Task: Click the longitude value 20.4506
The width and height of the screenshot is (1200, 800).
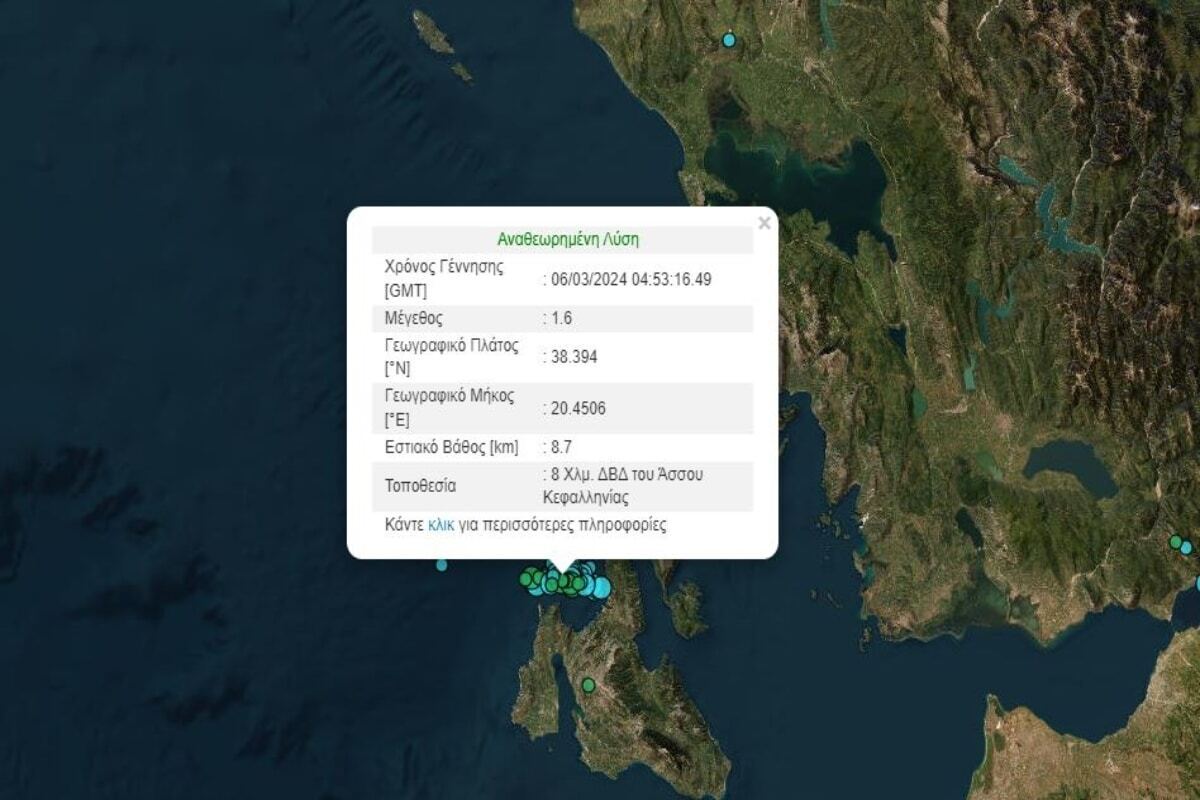Action: pyautogui.click(x=577, y=408)
